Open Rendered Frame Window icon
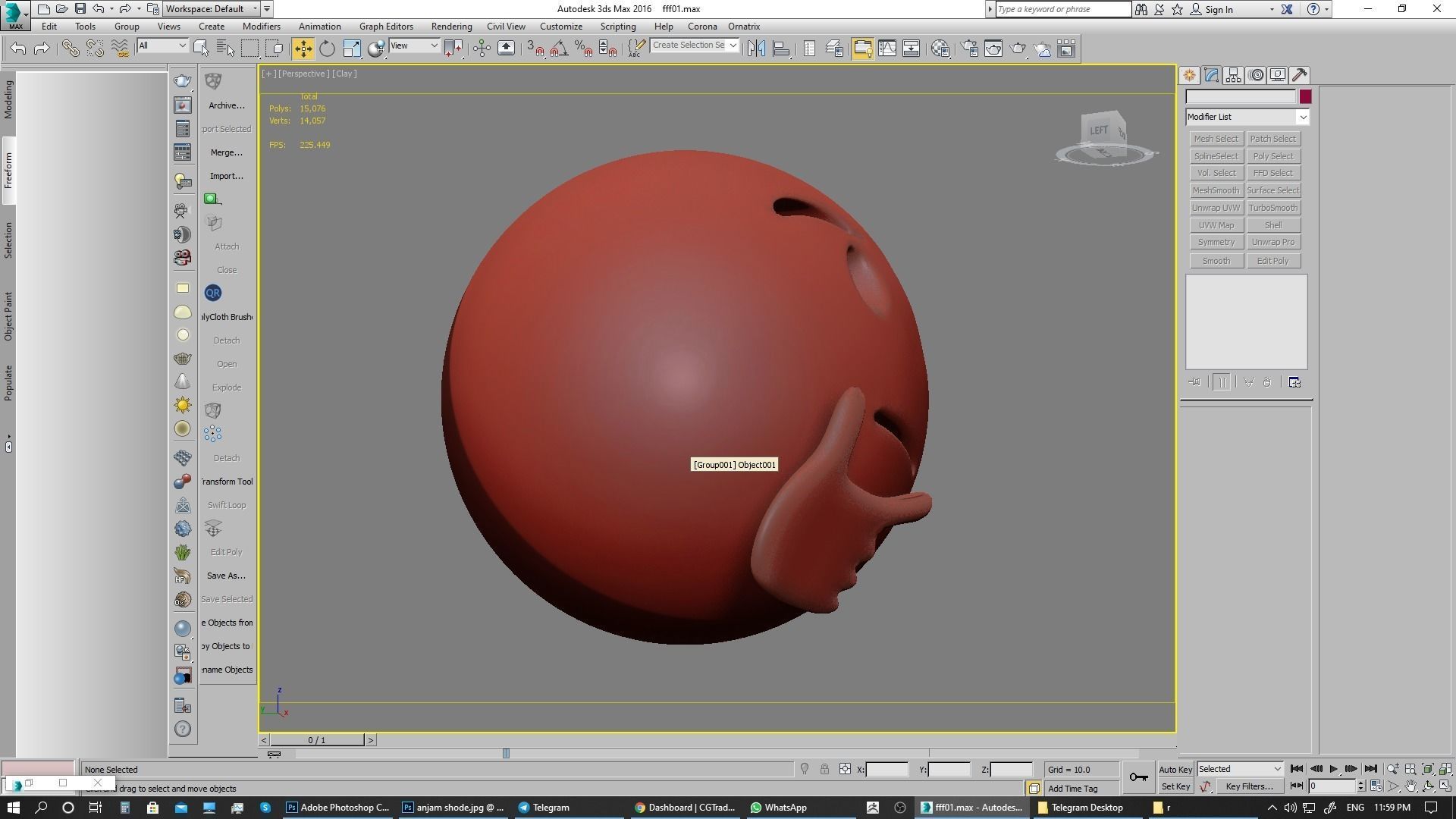The image size is (1456, 819). point(993,49)
